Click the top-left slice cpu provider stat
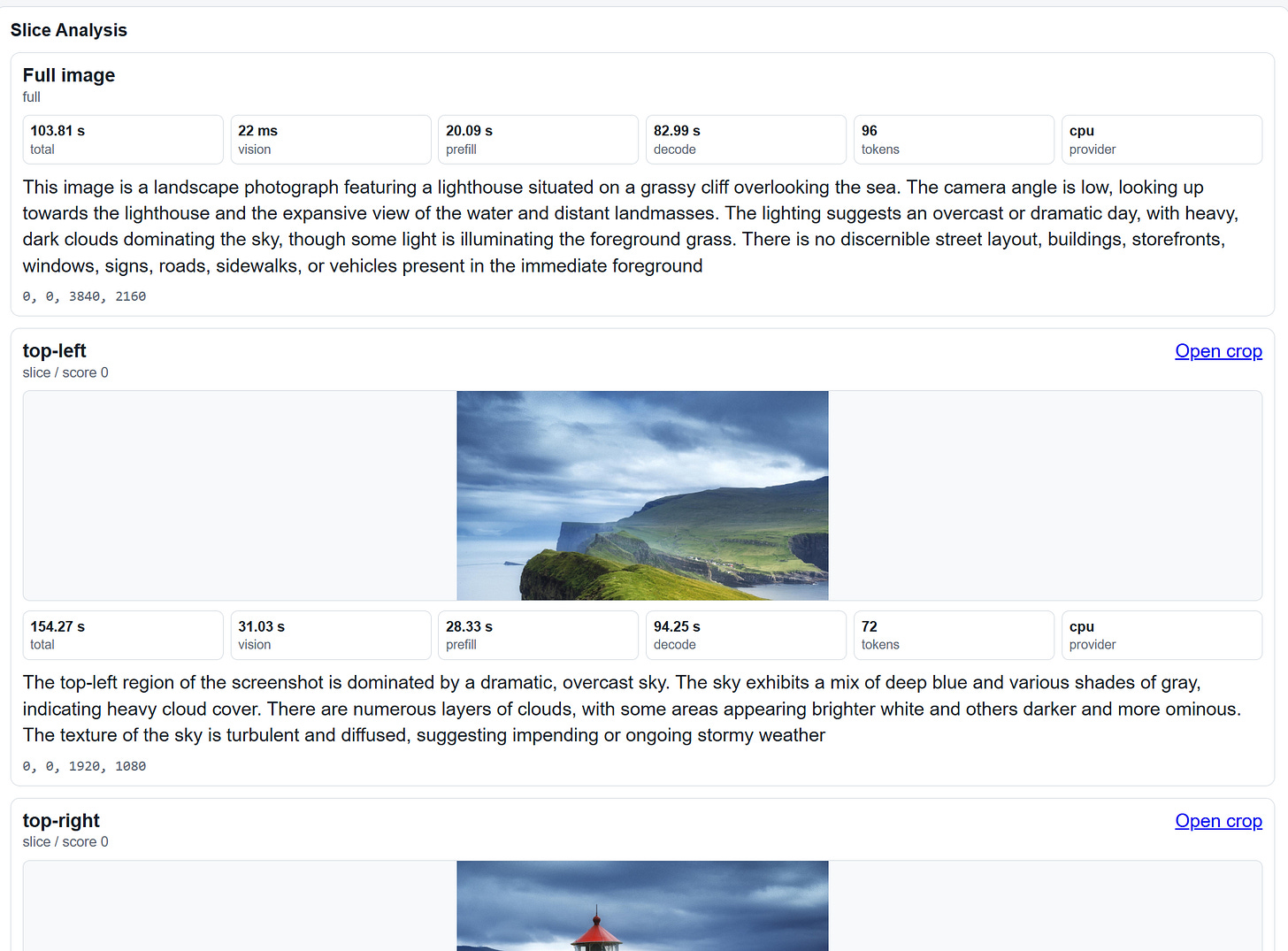Viewport: 1288px width, 951px height. (x=1161, y=635)
